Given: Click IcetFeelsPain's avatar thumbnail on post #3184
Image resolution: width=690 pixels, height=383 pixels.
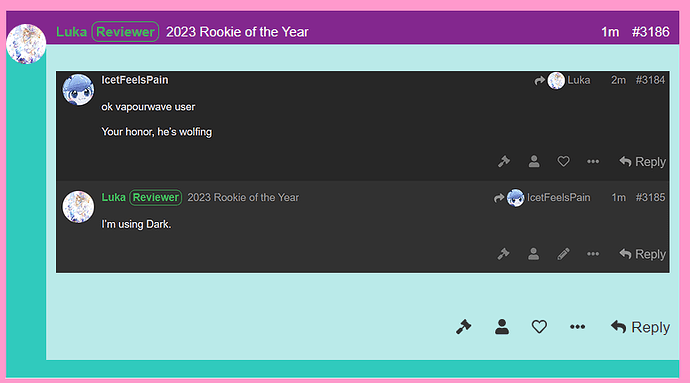Looking at the screenshot, I should click(x=78, y=90).
